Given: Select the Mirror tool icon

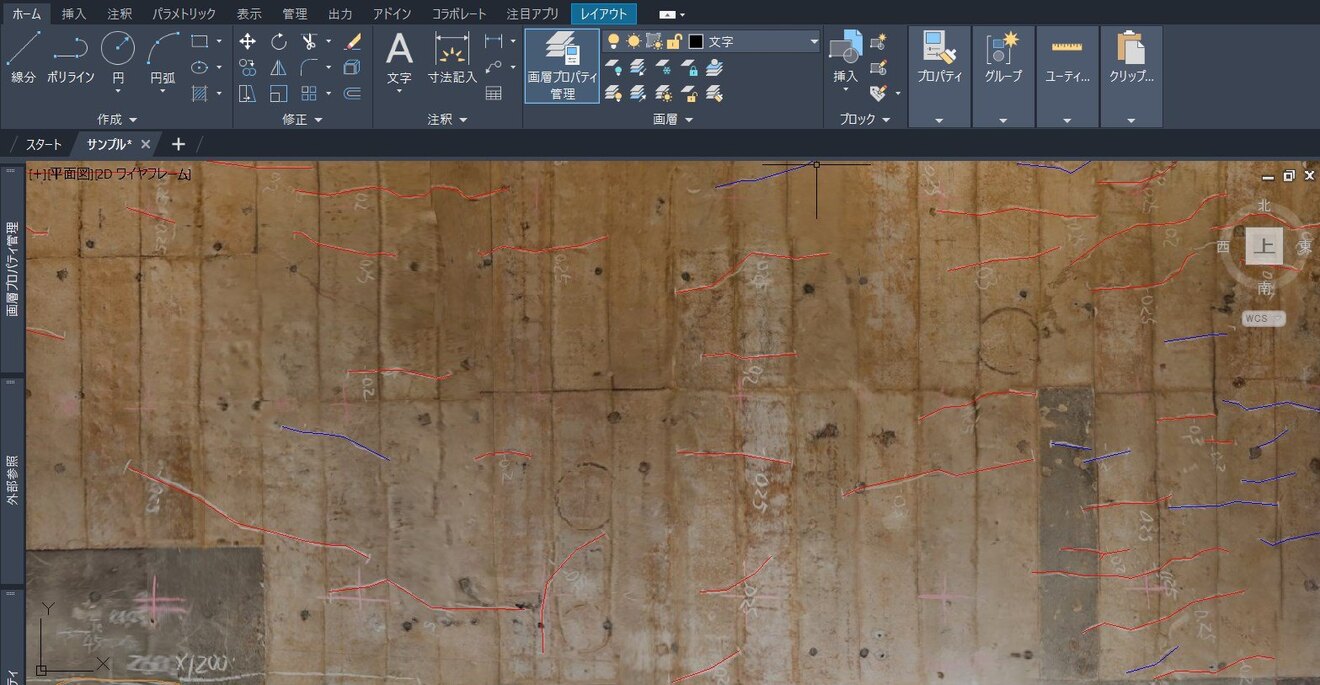Looking at the screenshot, I should pos(279,67).
